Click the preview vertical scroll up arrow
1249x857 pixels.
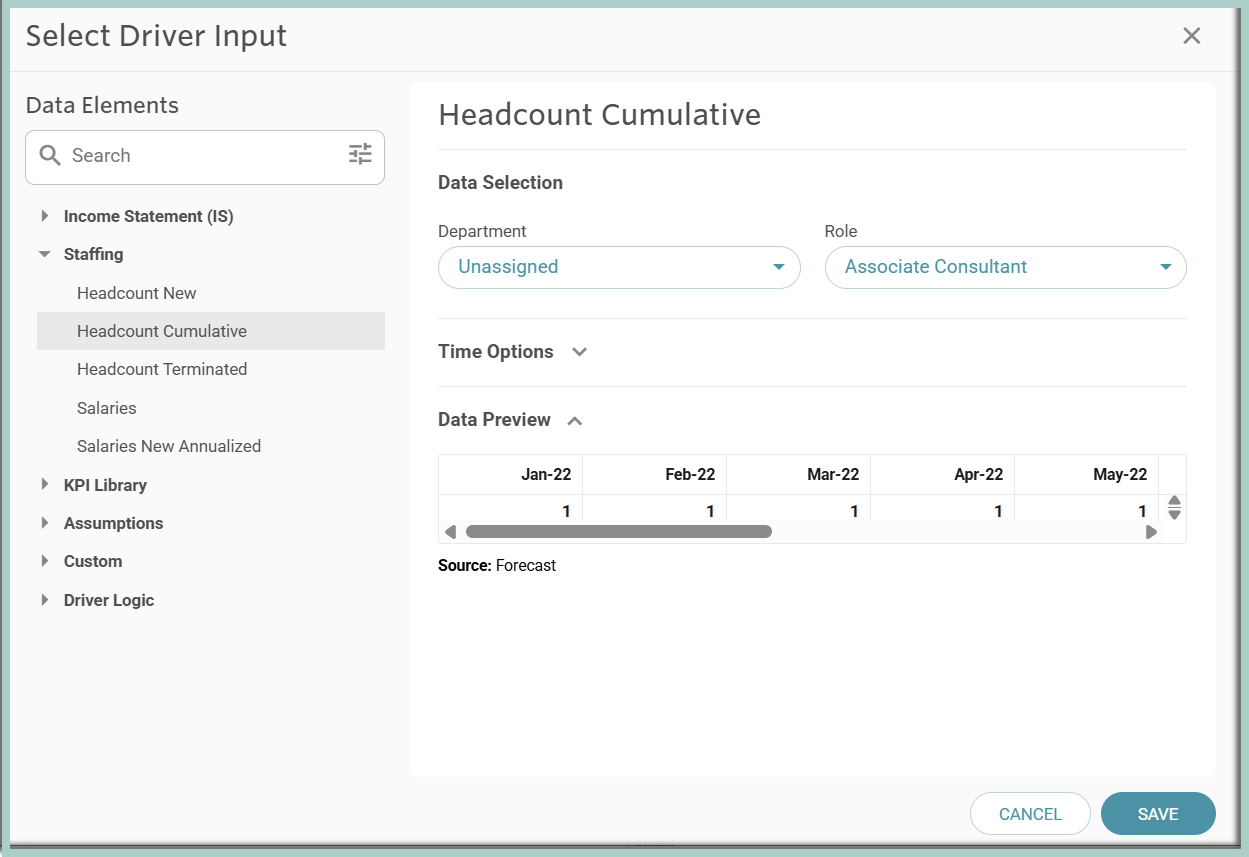coord(1175,501)
